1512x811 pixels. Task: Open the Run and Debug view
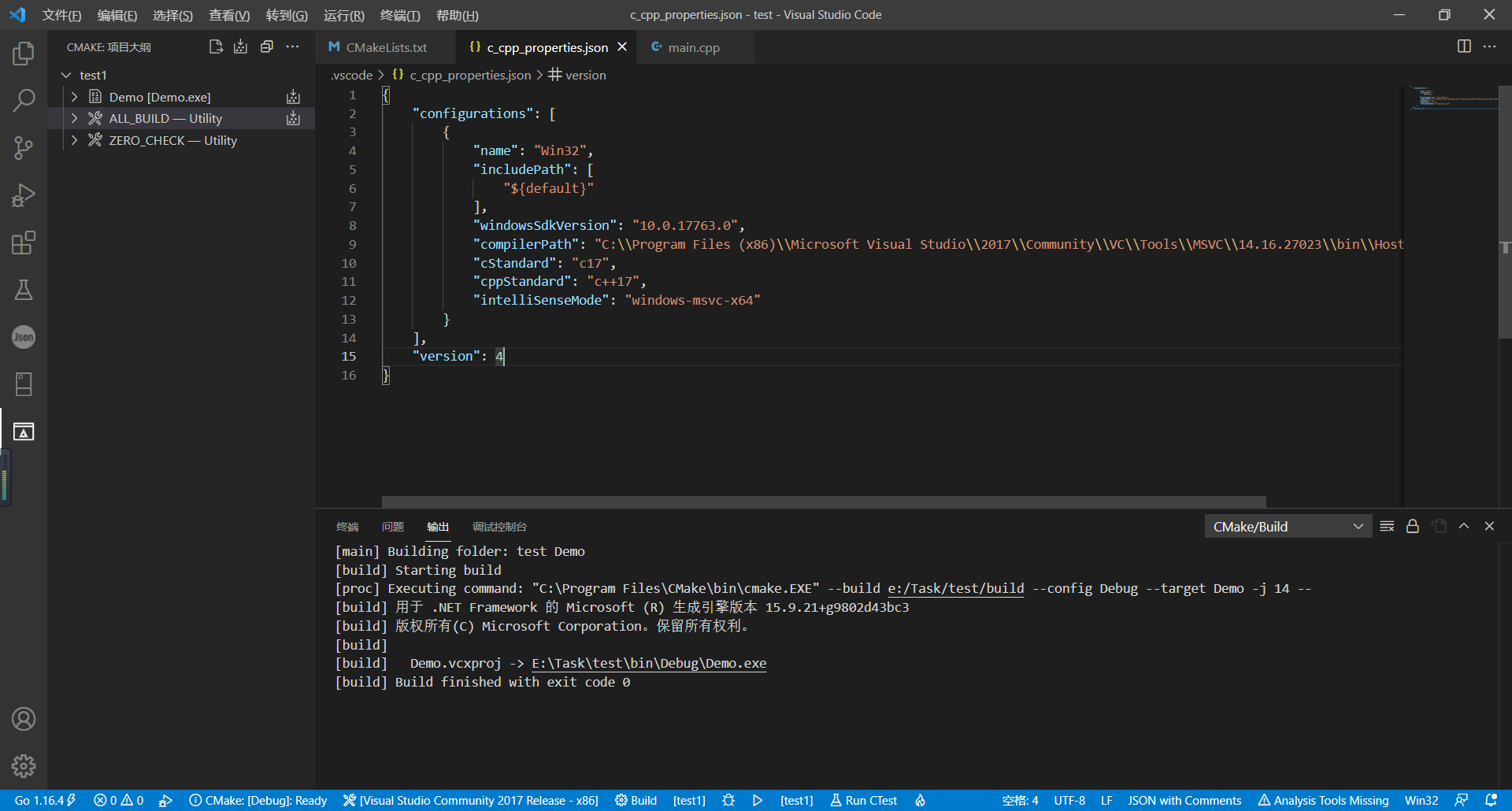tap(24, 195)
